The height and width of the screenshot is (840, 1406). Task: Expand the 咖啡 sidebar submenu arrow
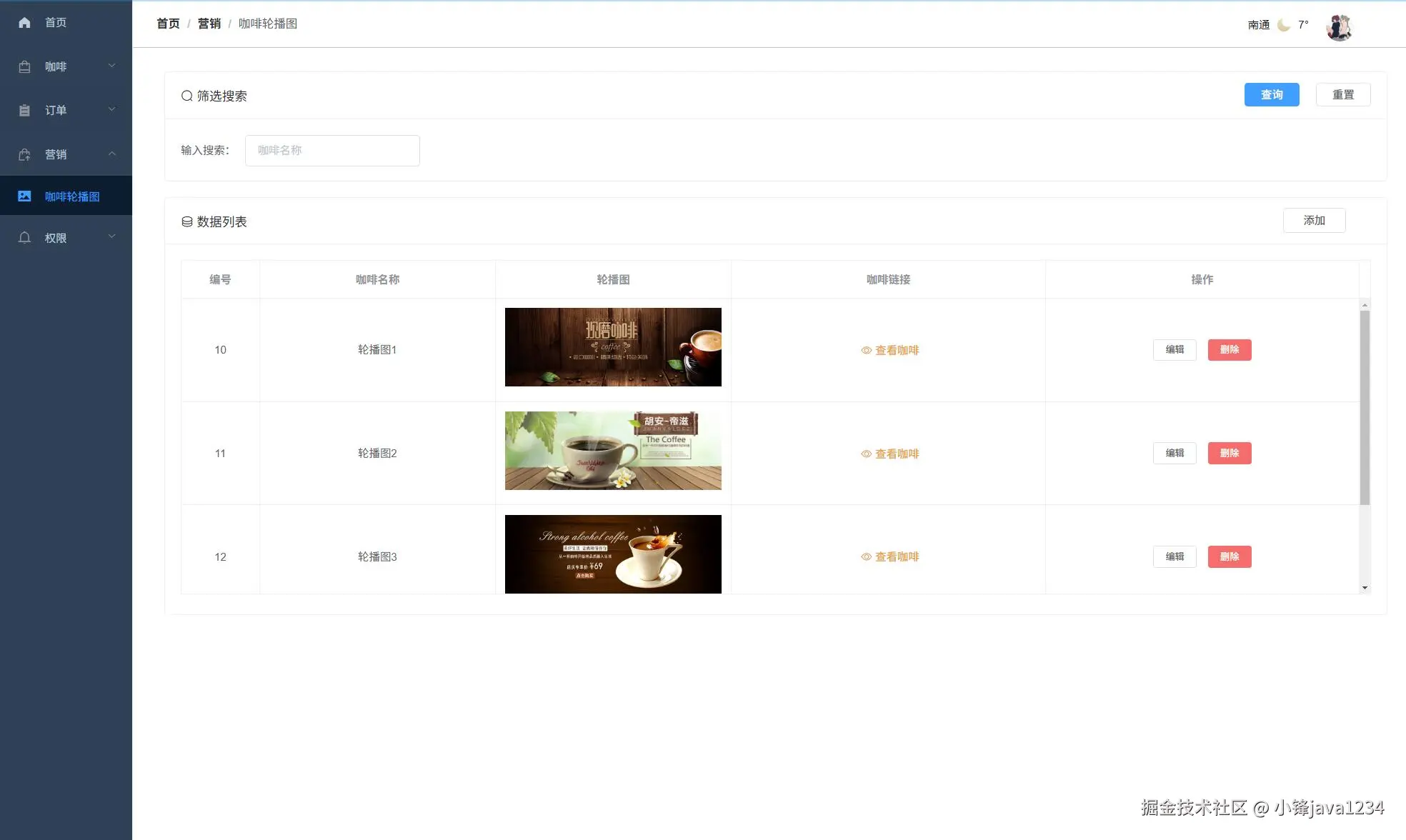pyautogui.click(x=112, y=66)
